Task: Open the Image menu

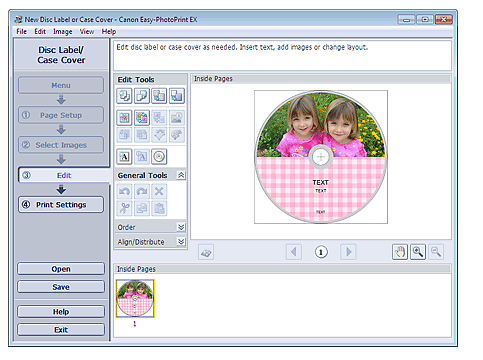Action: [x=63, y=31]
